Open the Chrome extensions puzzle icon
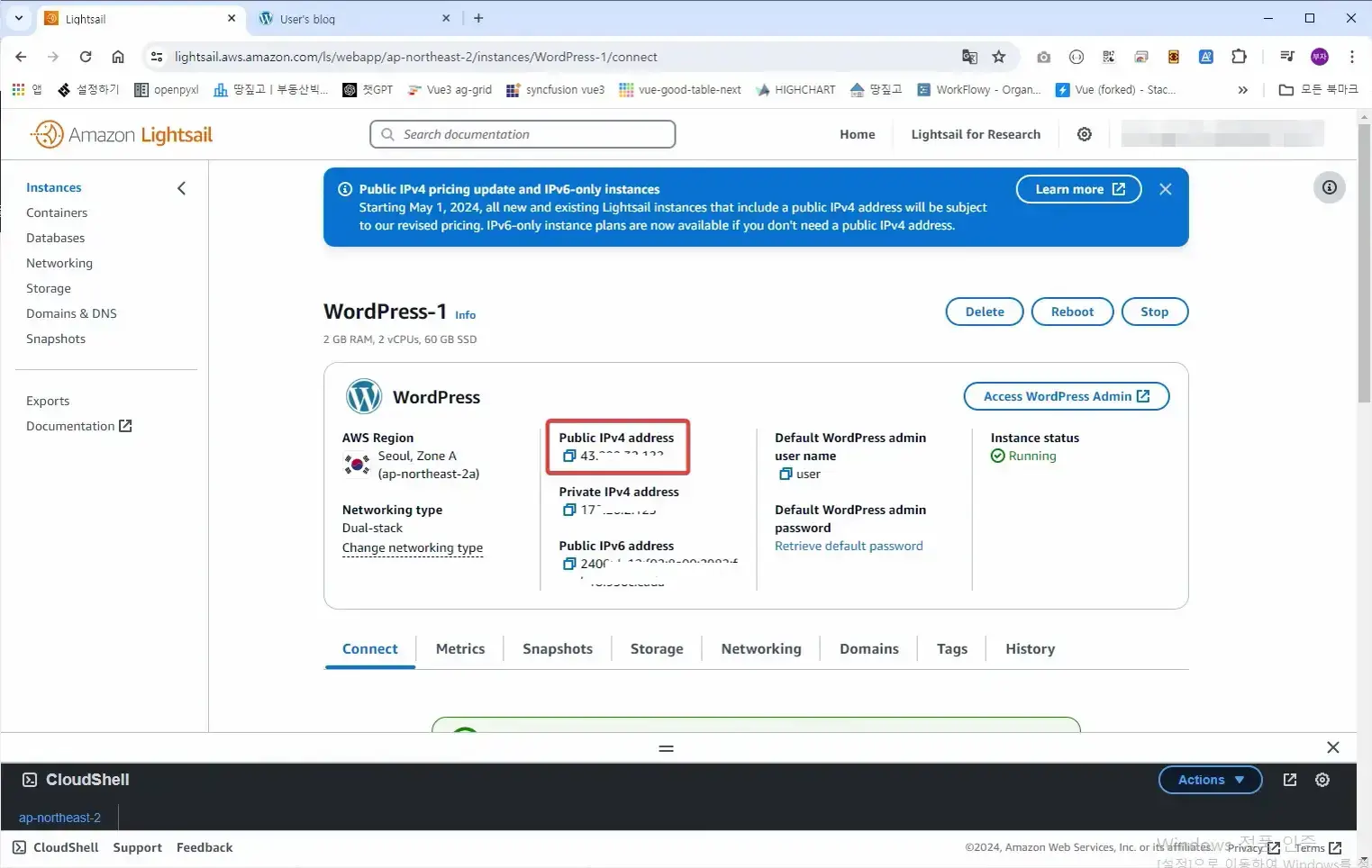 coord(1239,57)
